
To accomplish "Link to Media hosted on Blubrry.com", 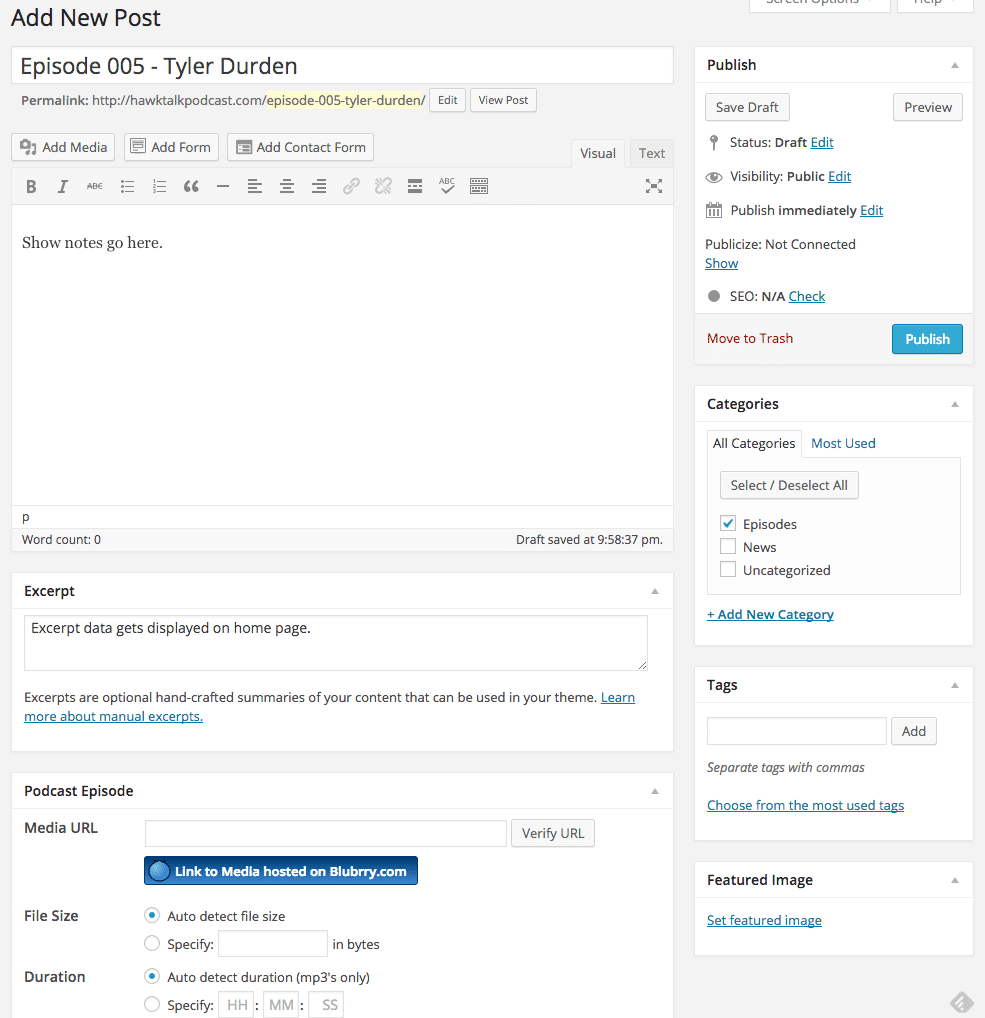I will 281,871.
